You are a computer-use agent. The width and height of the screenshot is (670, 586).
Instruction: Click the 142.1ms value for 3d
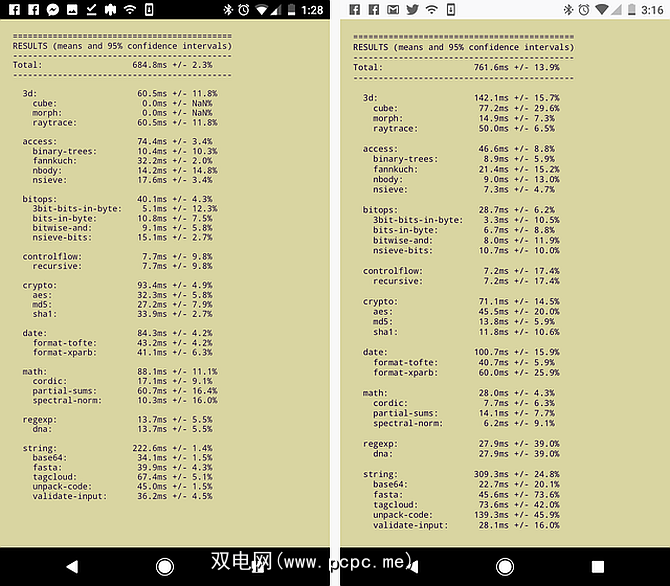491,98
